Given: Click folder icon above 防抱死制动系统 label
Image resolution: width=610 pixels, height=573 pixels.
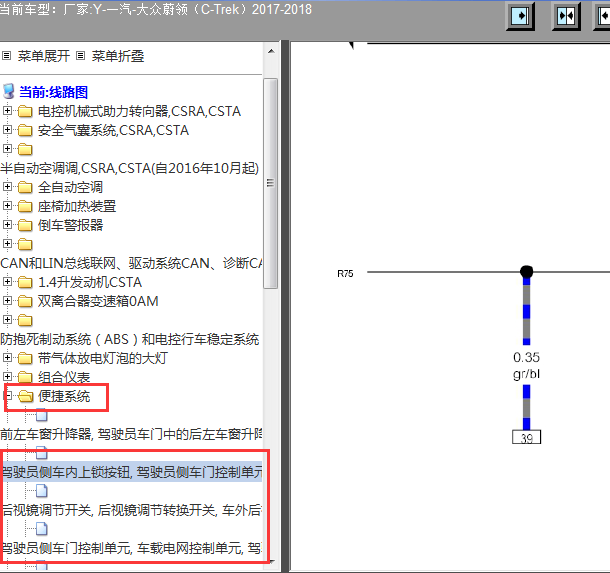Looking at the screenshot, I should (25, 320).
